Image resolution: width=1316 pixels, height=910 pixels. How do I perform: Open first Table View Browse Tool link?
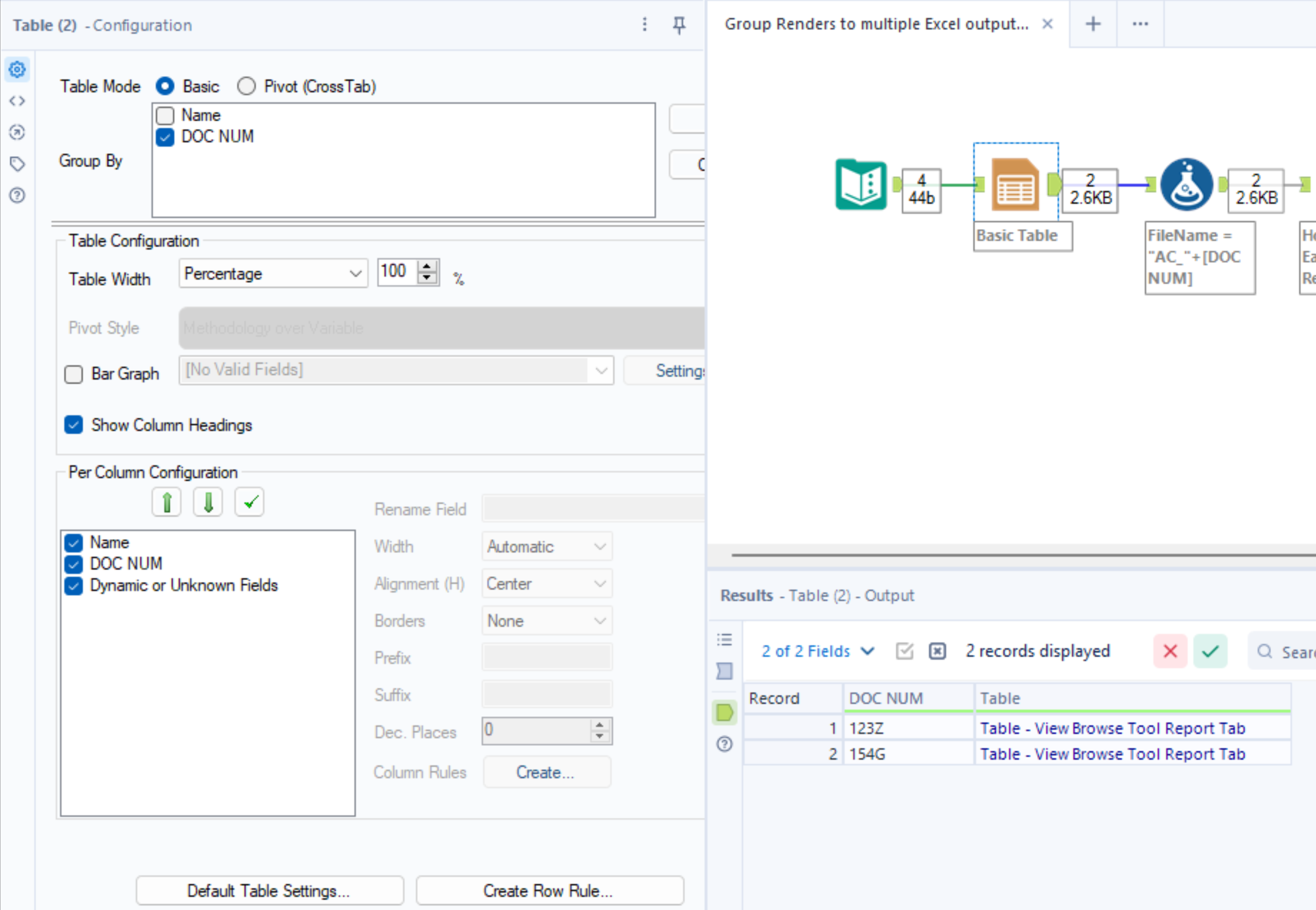1112,728
